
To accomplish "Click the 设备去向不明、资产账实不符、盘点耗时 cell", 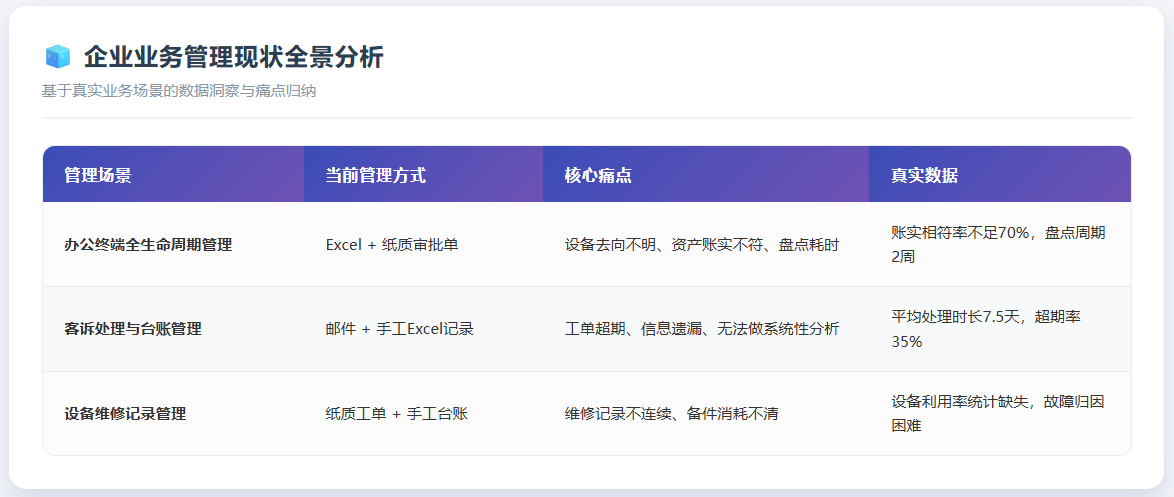I will [x=706, y=245].
